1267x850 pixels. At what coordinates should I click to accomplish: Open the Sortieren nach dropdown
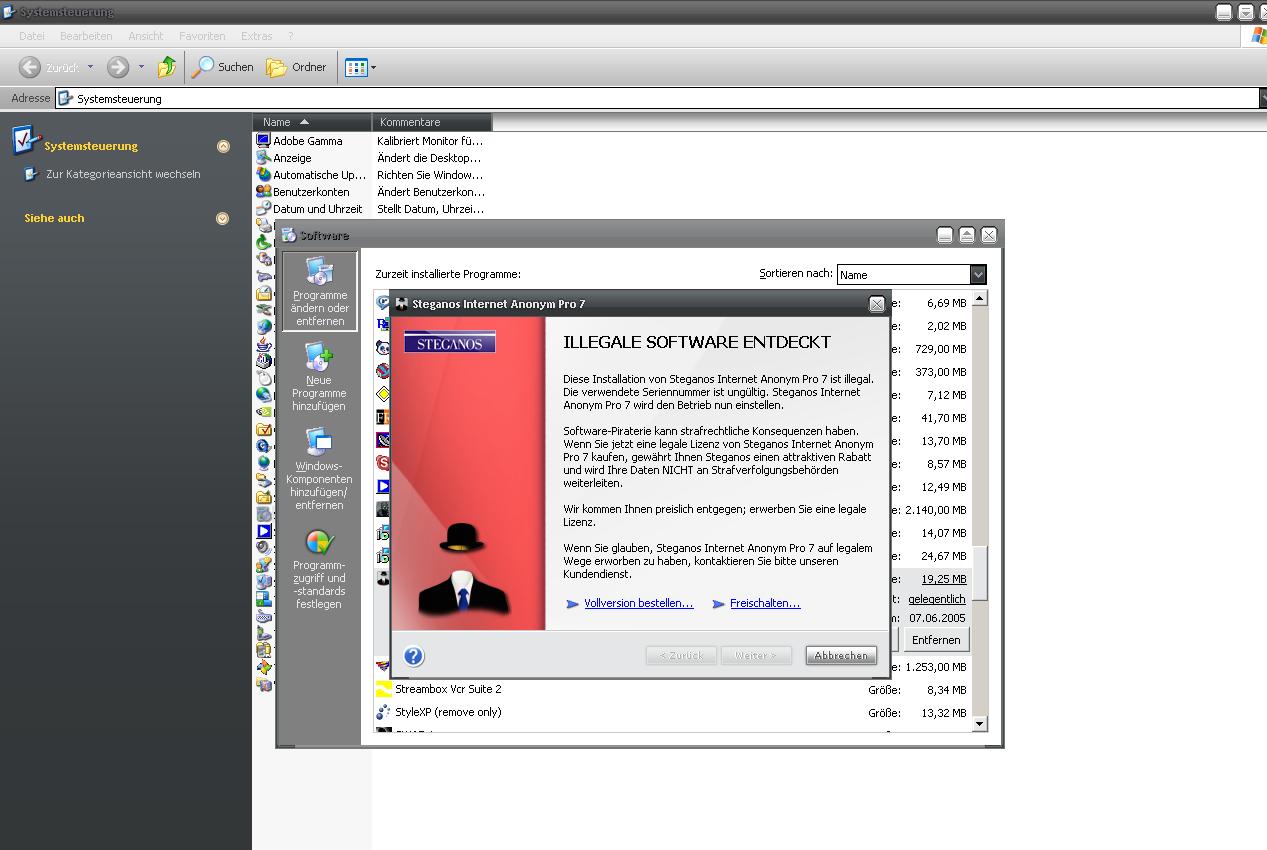pos(978,274)
